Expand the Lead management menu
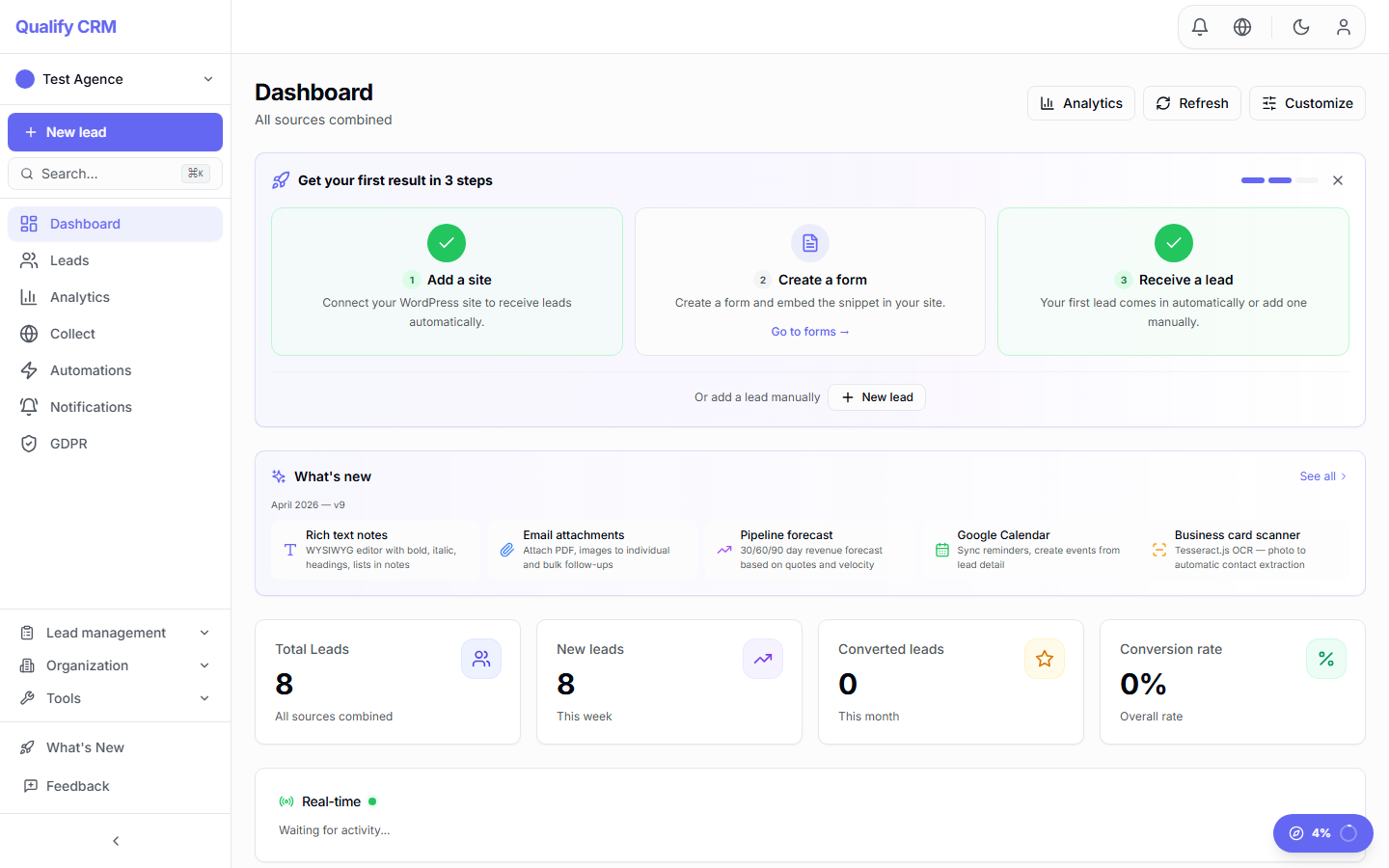This screenshot has height=868, width=1389. tap(106, 632)
